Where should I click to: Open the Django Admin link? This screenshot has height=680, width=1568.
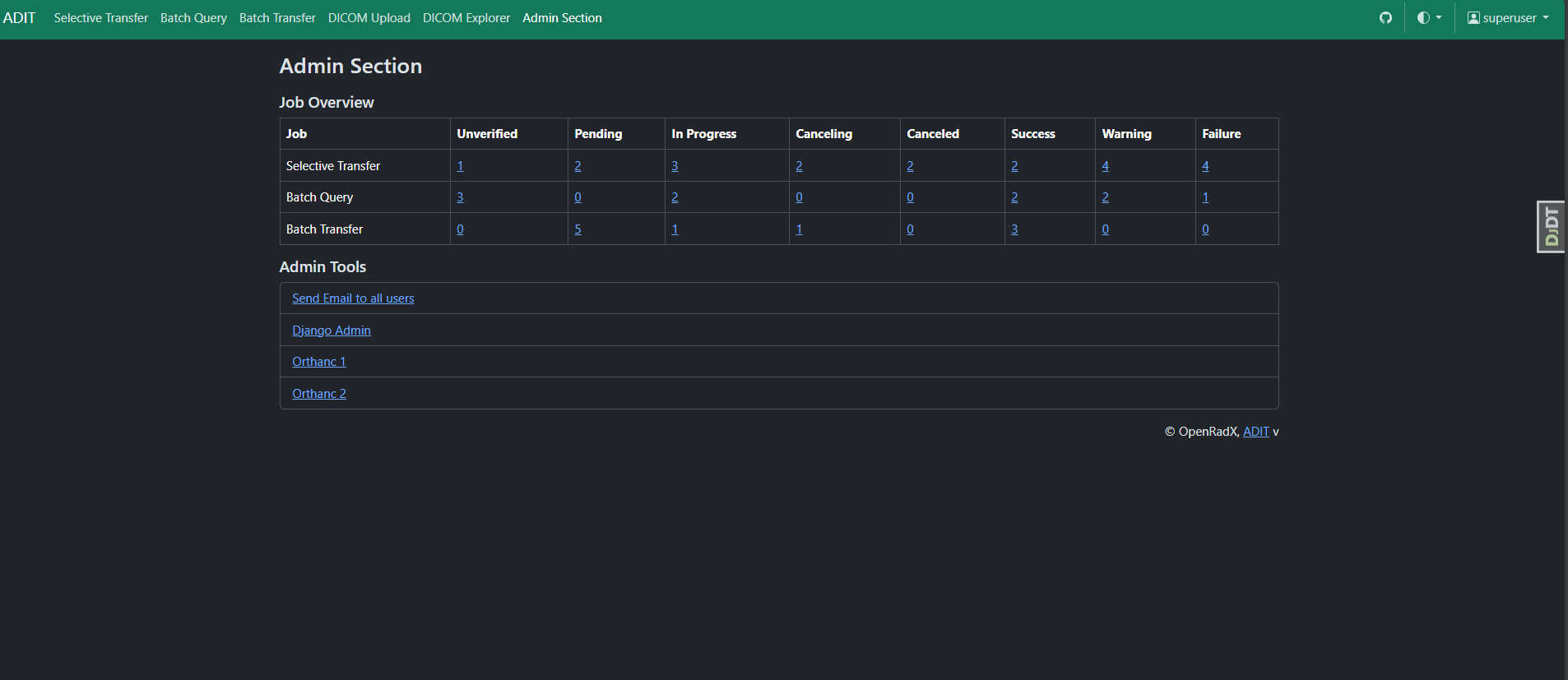[331, 330]
